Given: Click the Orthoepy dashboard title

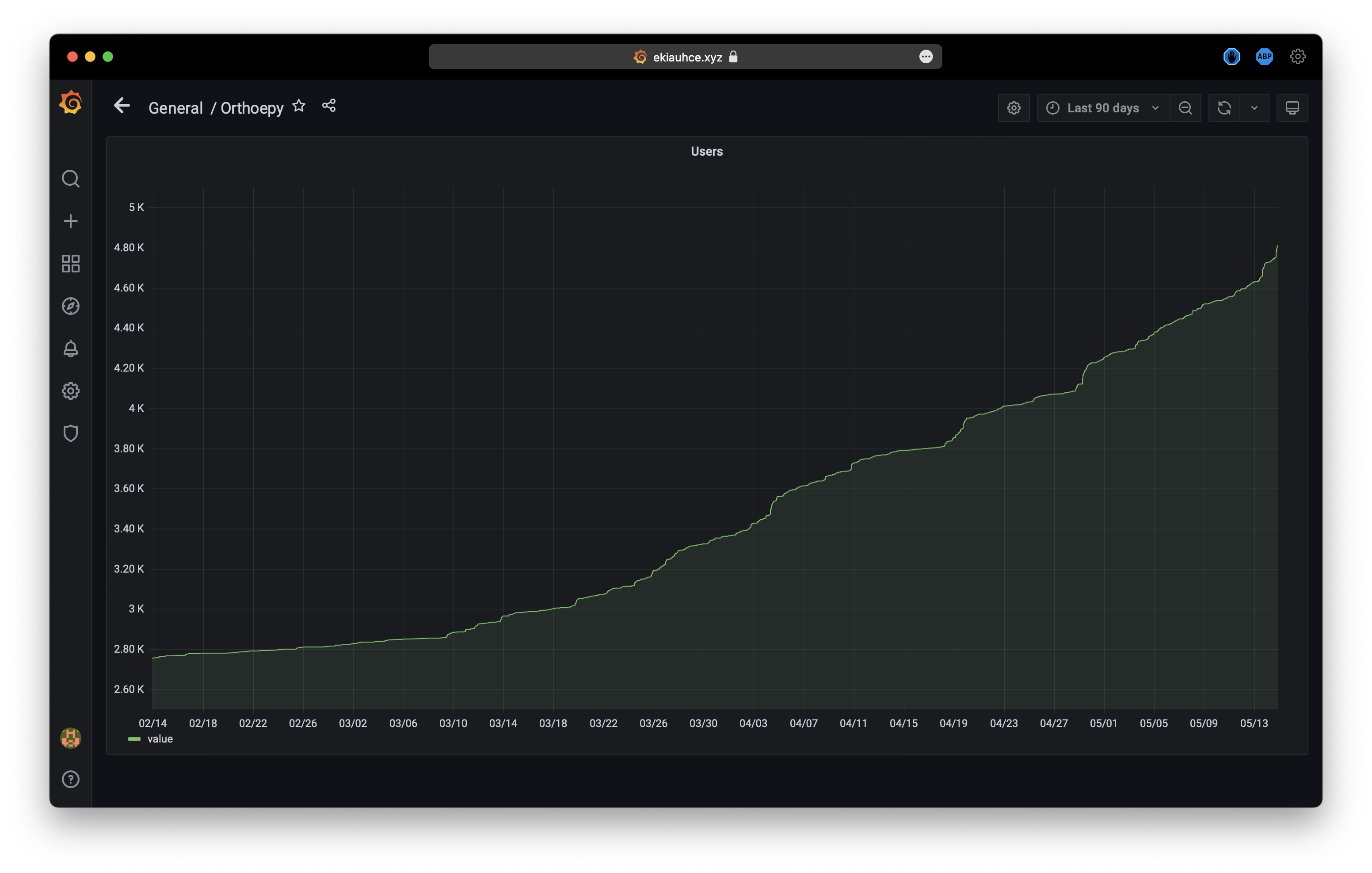Looking at the screenshot, I should (252, 108).
